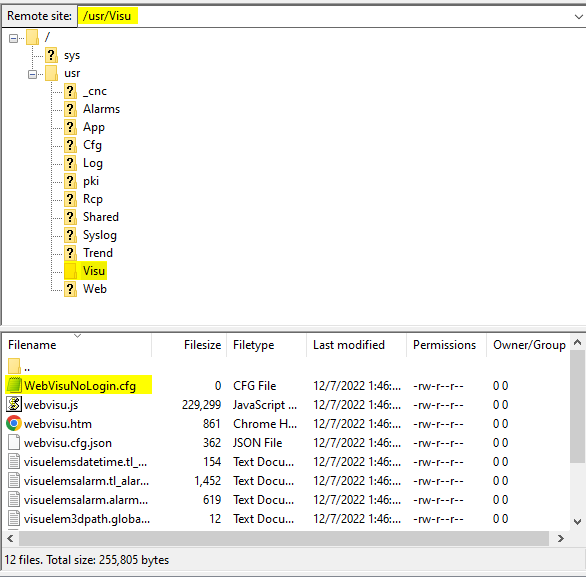Screen dimensions: 586x577
Task: Open the Alarms directory label
Action: [x=101, y=109]
